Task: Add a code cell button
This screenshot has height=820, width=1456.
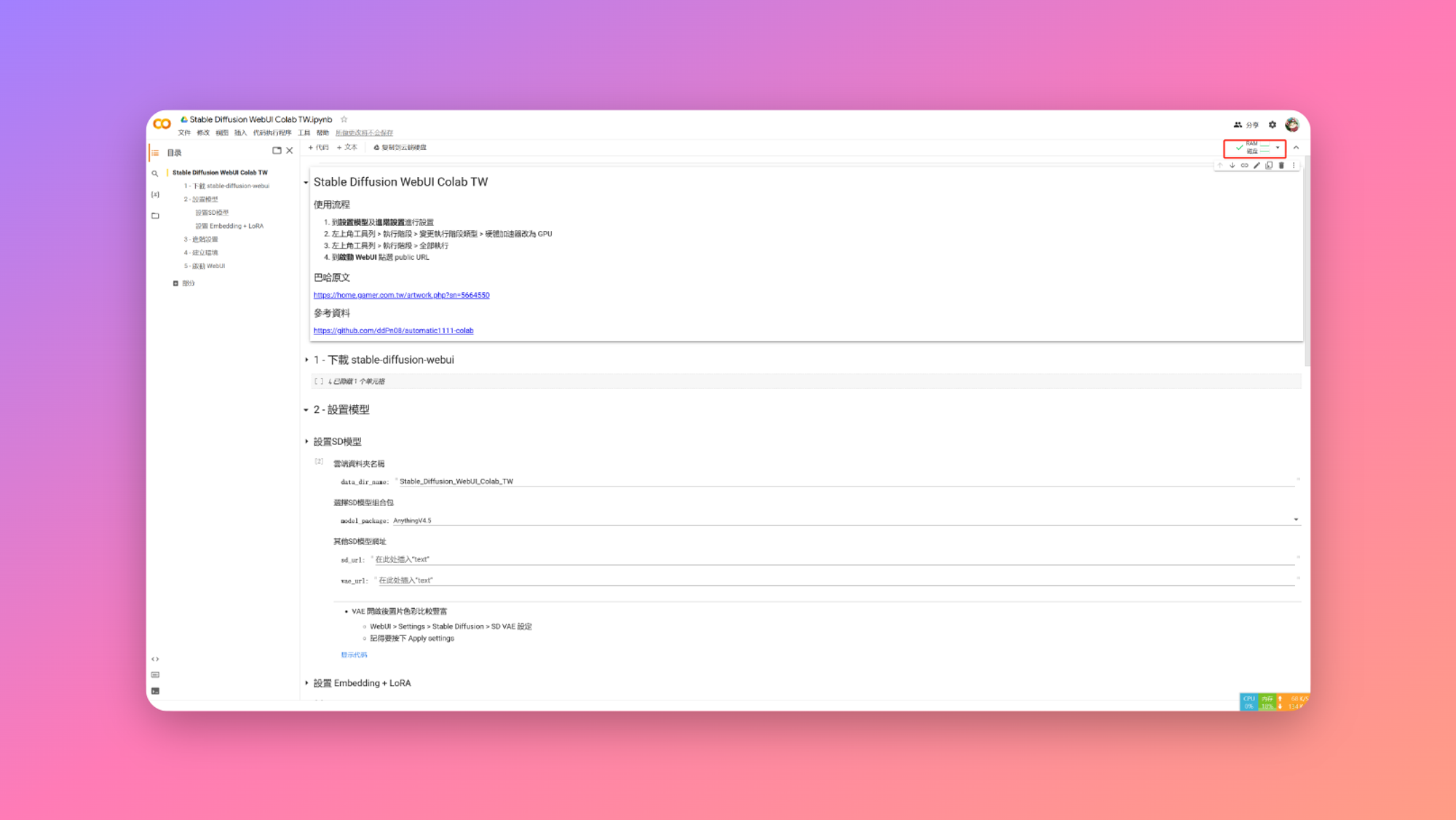Action: [318, 147]
